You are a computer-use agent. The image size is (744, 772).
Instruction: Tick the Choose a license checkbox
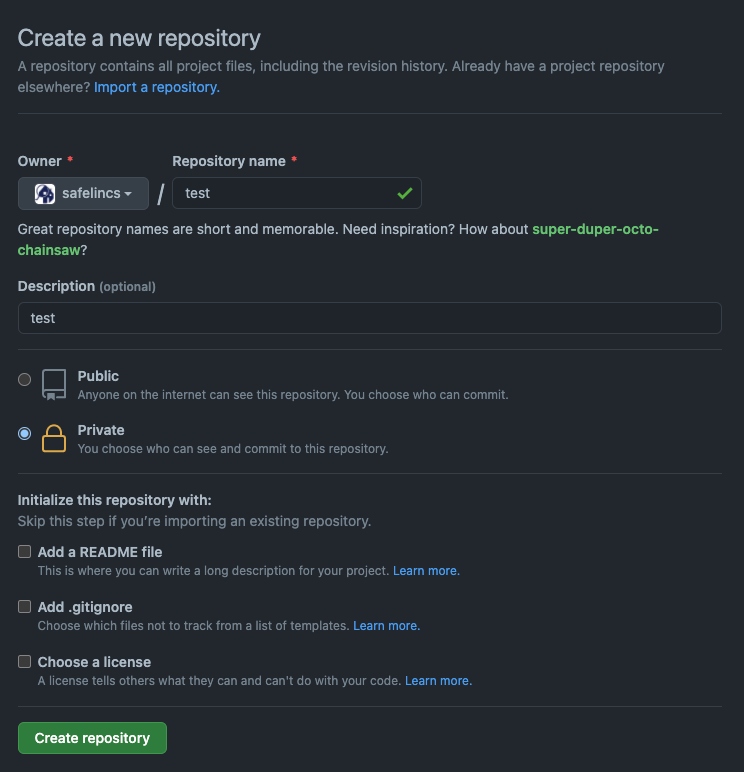pos(25,662)
